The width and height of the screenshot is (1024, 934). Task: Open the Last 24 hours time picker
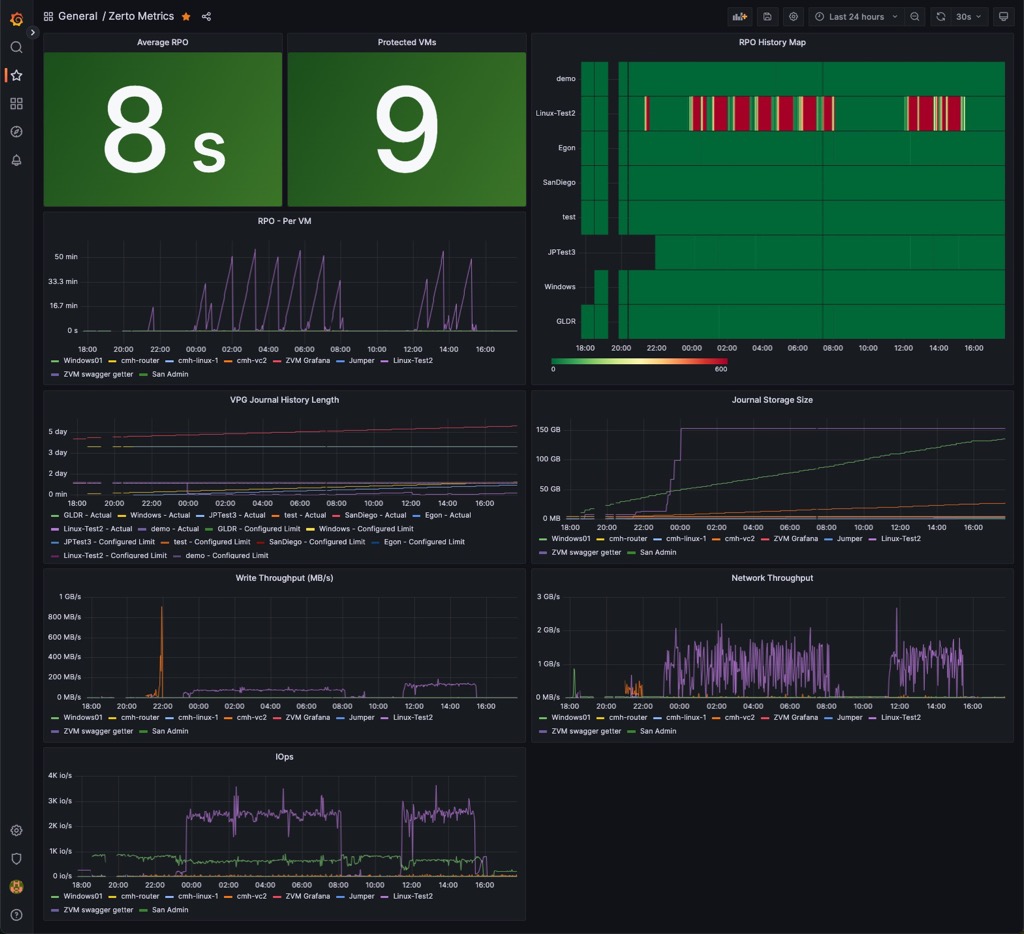tap(856, 16)
